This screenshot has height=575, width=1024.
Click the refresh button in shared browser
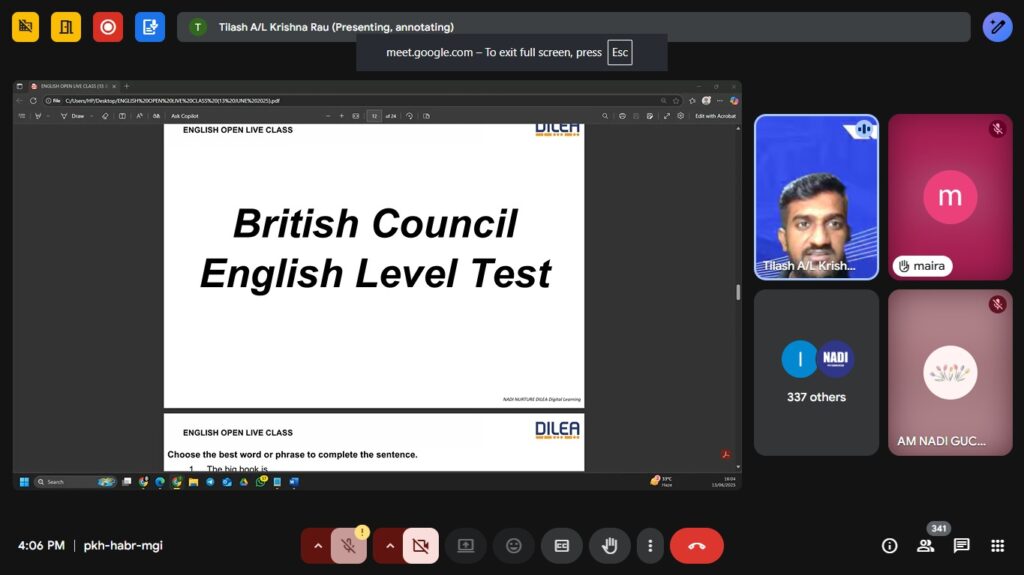33,101
